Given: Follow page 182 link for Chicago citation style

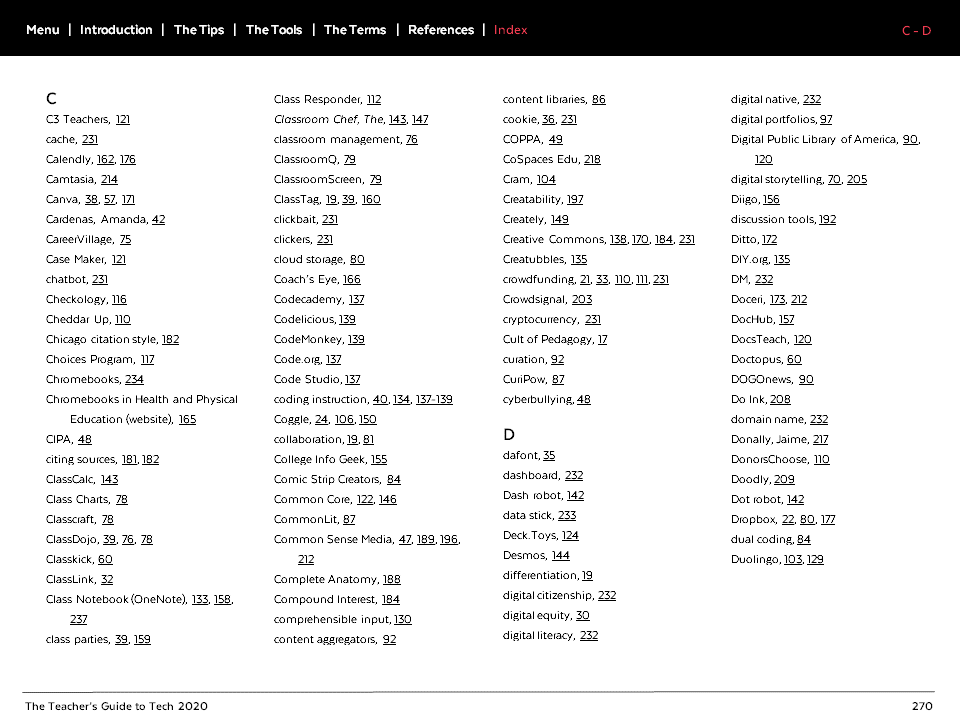Looking at the screenshot, I should (x=170, y=339).
